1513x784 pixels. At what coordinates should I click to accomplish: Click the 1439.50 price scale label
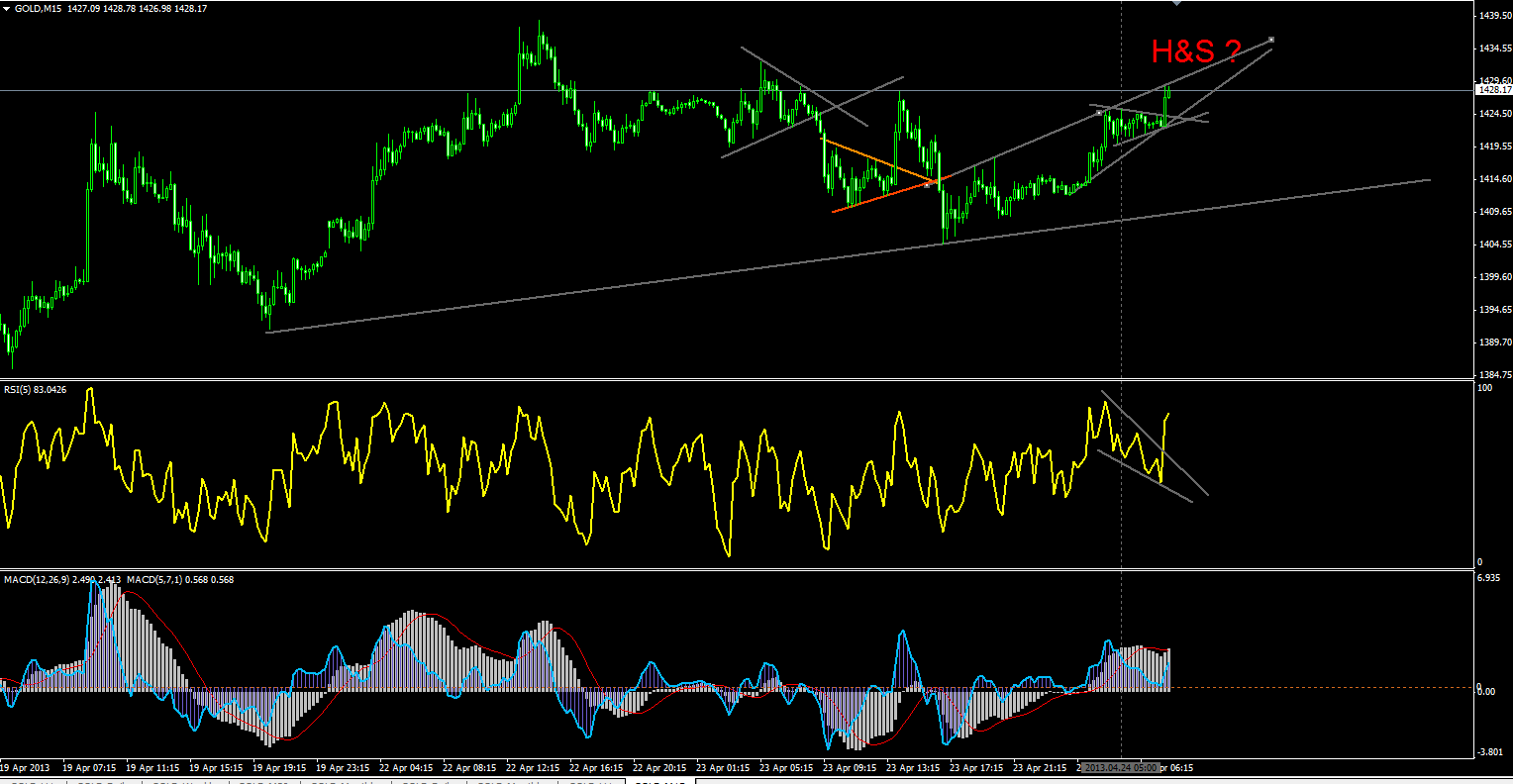click(1495, 16)
